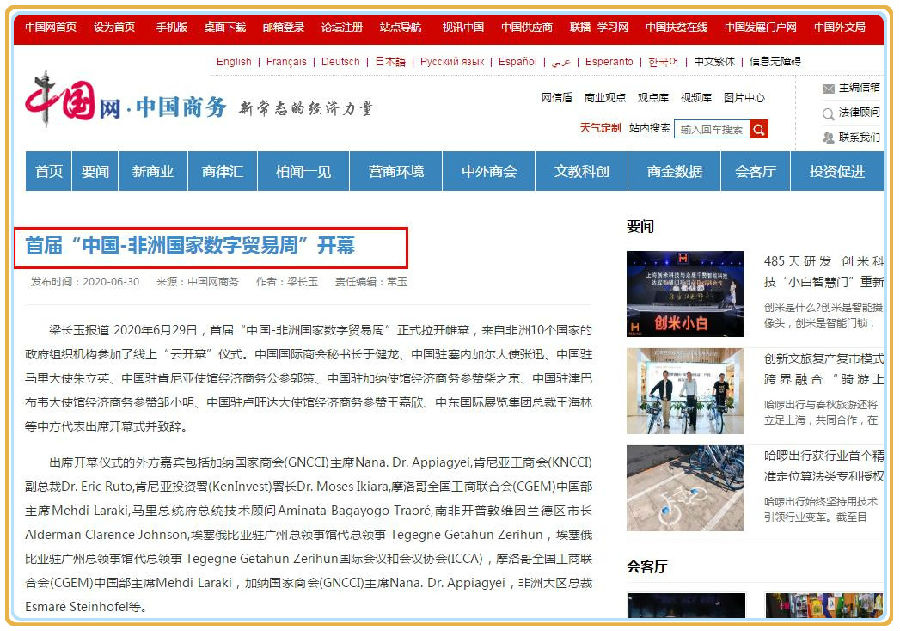Go to the 首页 navigation tab
The height and width of the screenshot is (631, 900).
pyautogui.click(x=49, y=172)
